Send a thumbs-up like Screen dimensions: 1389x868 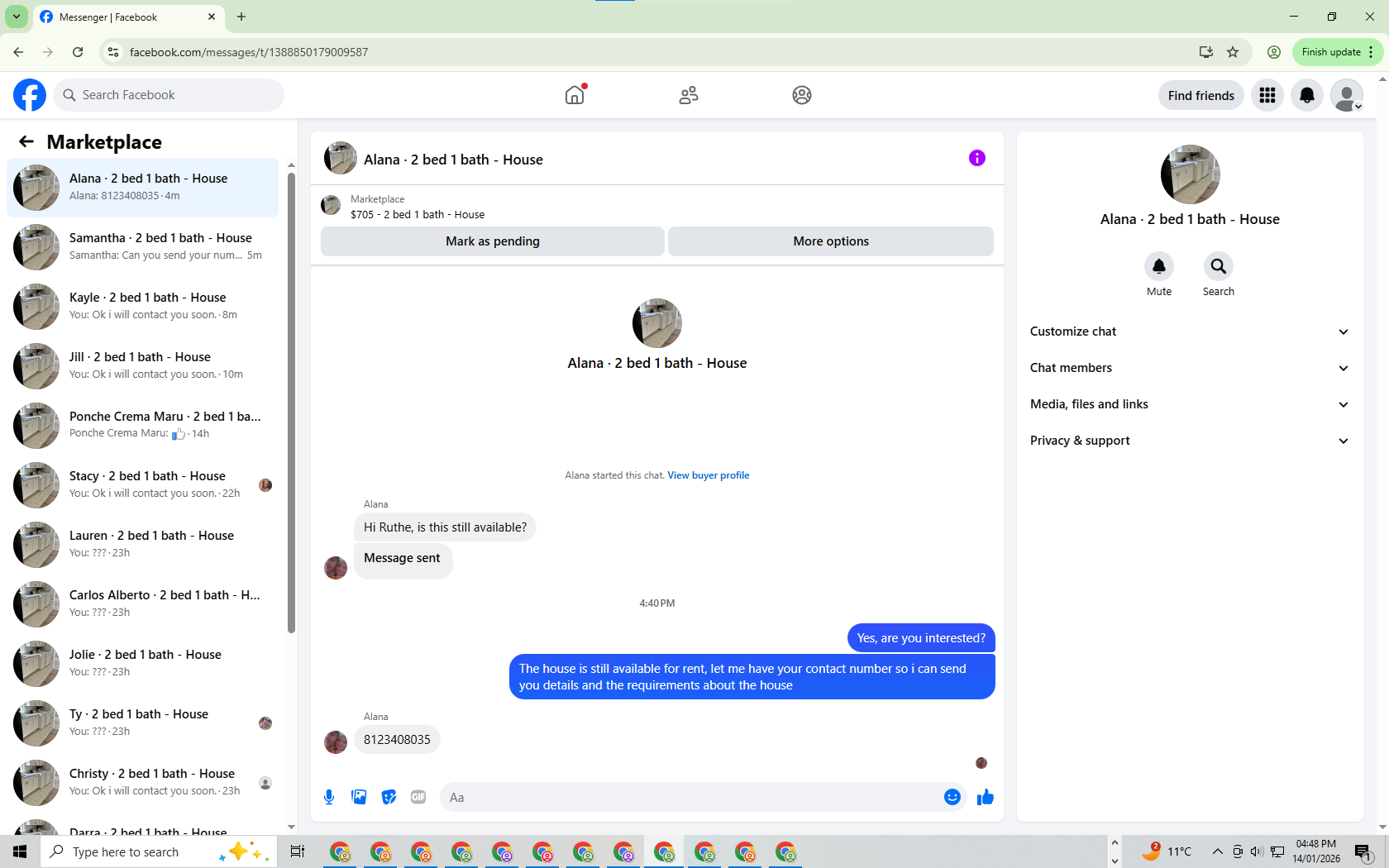pos(985,797)
